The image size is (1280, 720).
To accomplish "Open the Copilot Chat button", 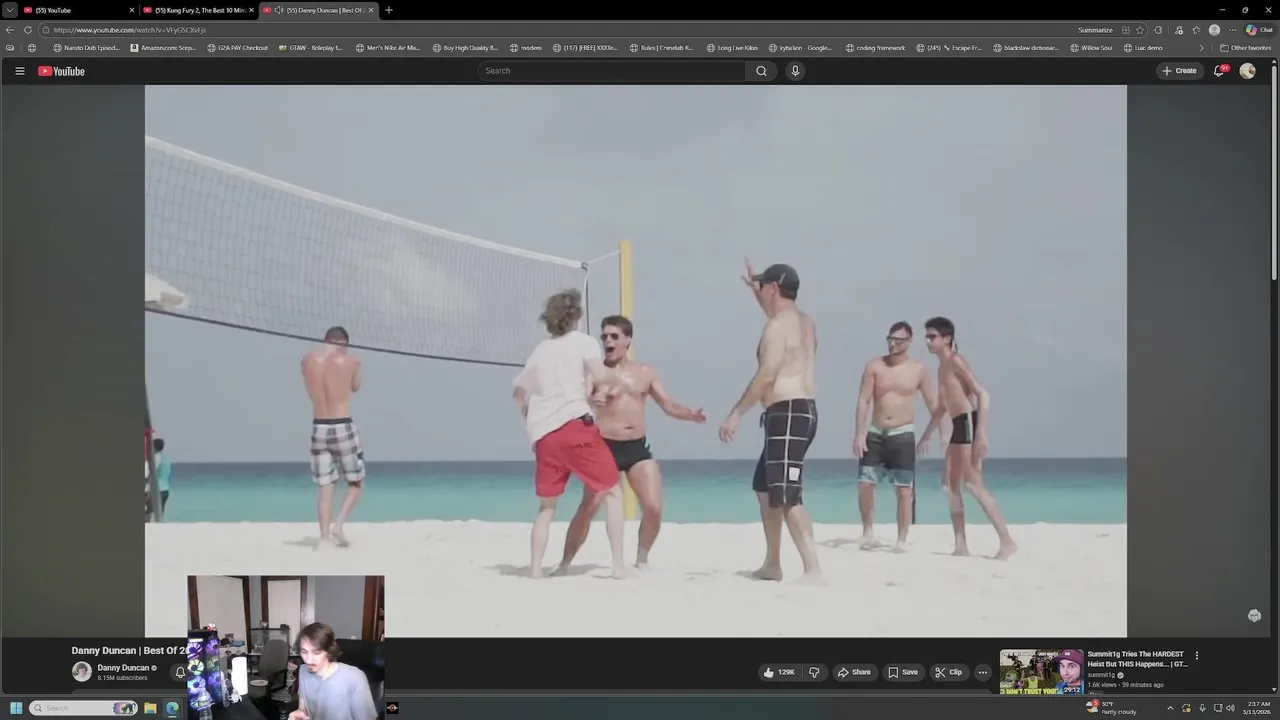I will tap(1259, 30).
